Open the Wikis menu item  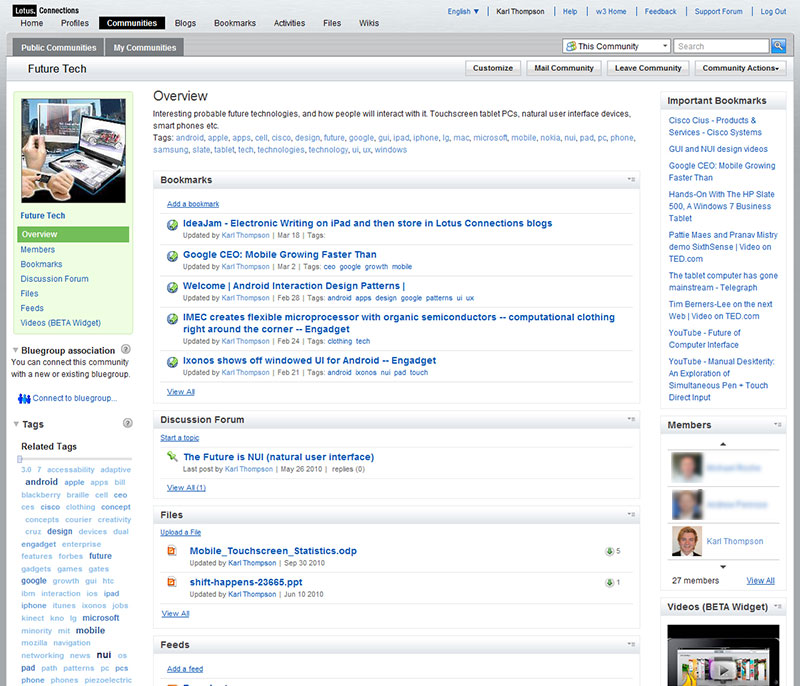tap(369, 23)
